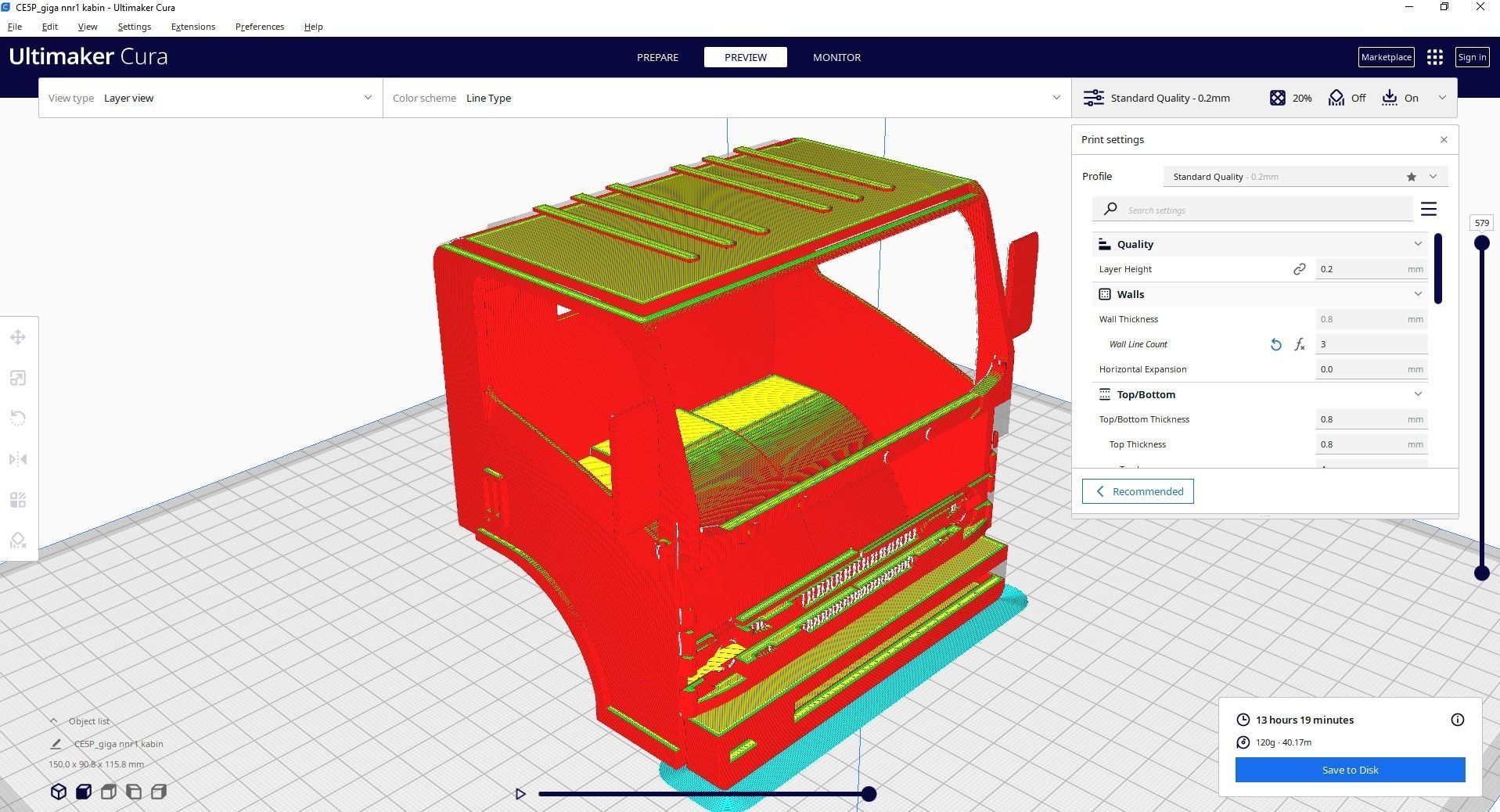Close the Print settings panel
This screenshot has height=812, width=1500.
tap(1444, 139)
